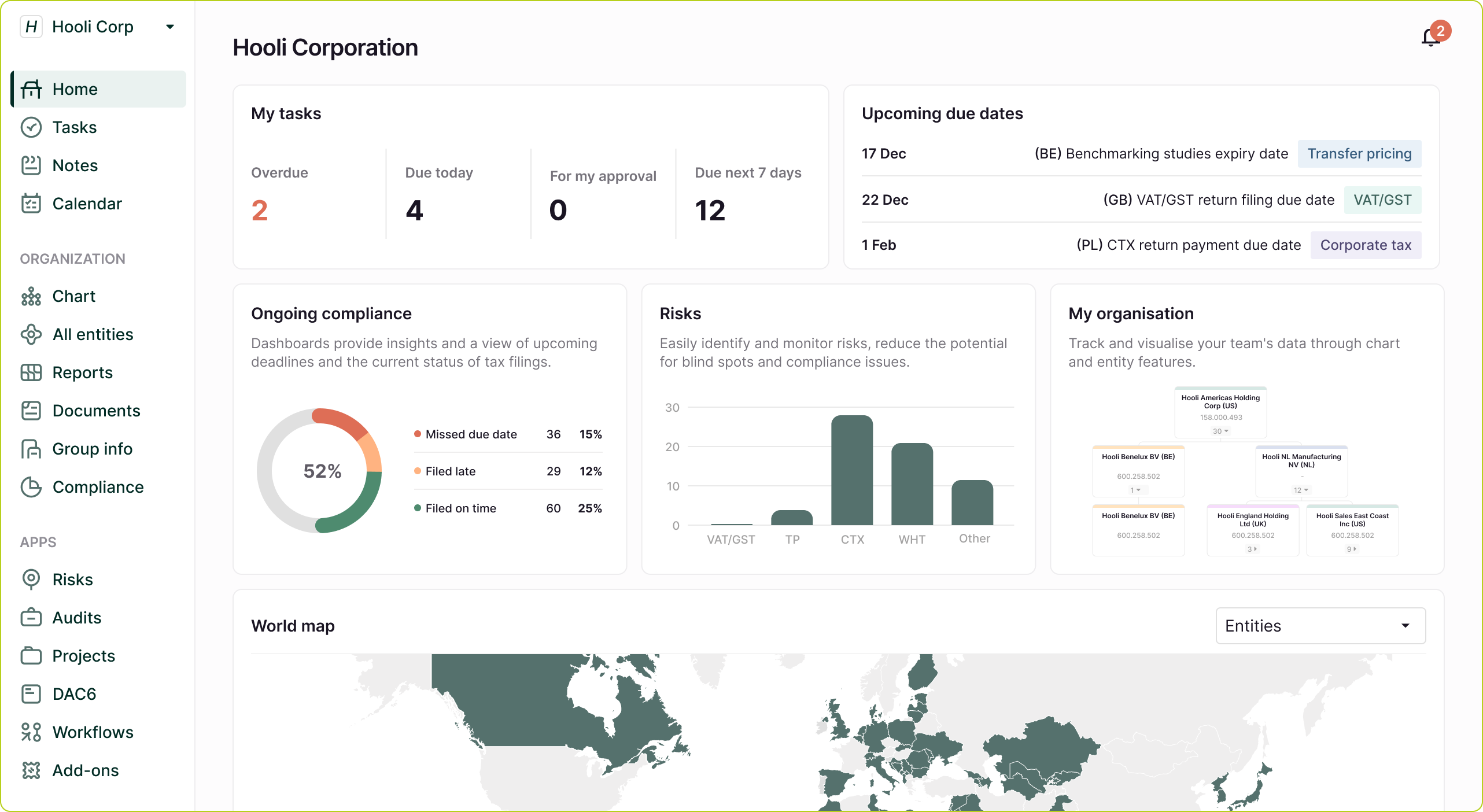Click the Transfer pricing tag
The image size is (1483, 812).
(x=1359, y=154)
